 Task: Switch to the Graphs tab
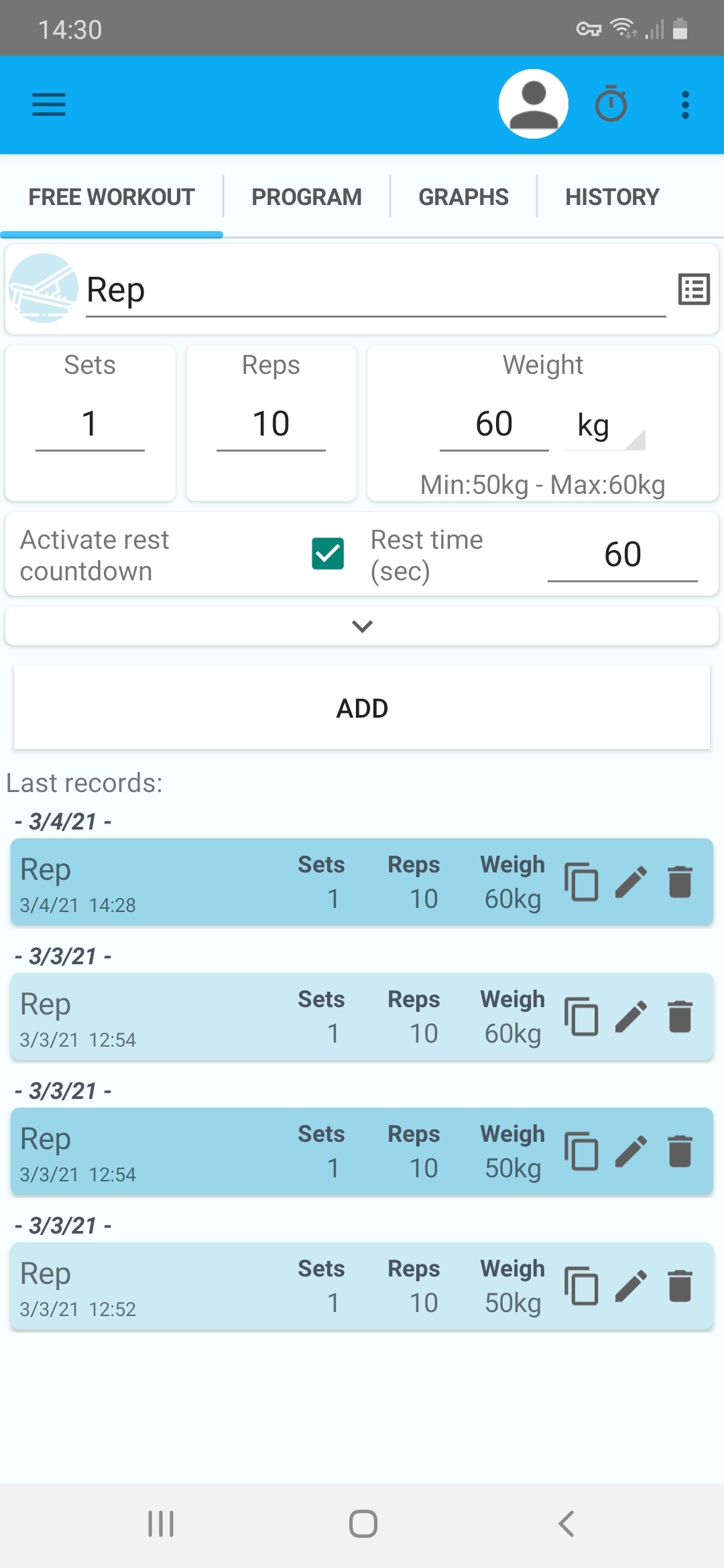(463, 197)
